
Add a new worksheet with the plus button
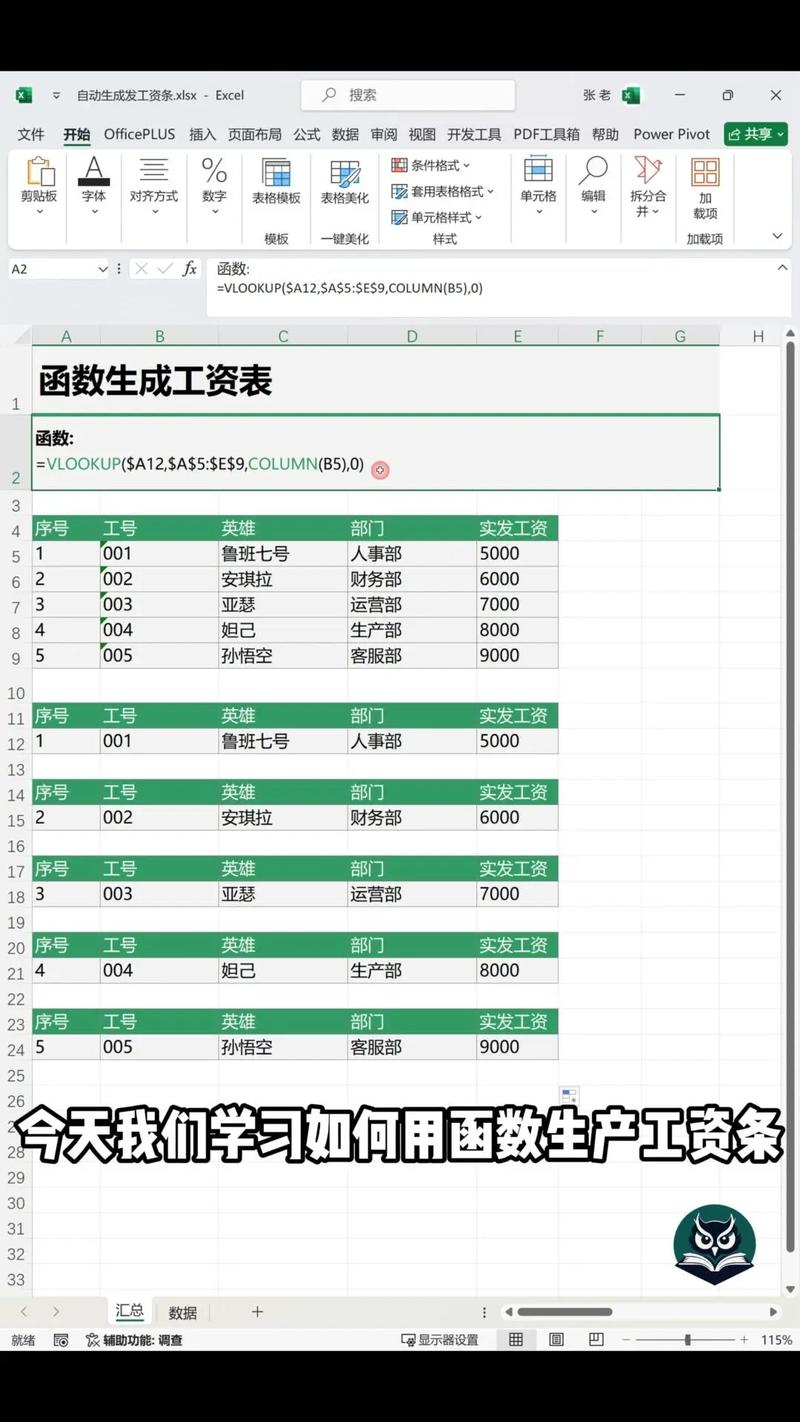pyautogui.click(x=257, y=1312)
